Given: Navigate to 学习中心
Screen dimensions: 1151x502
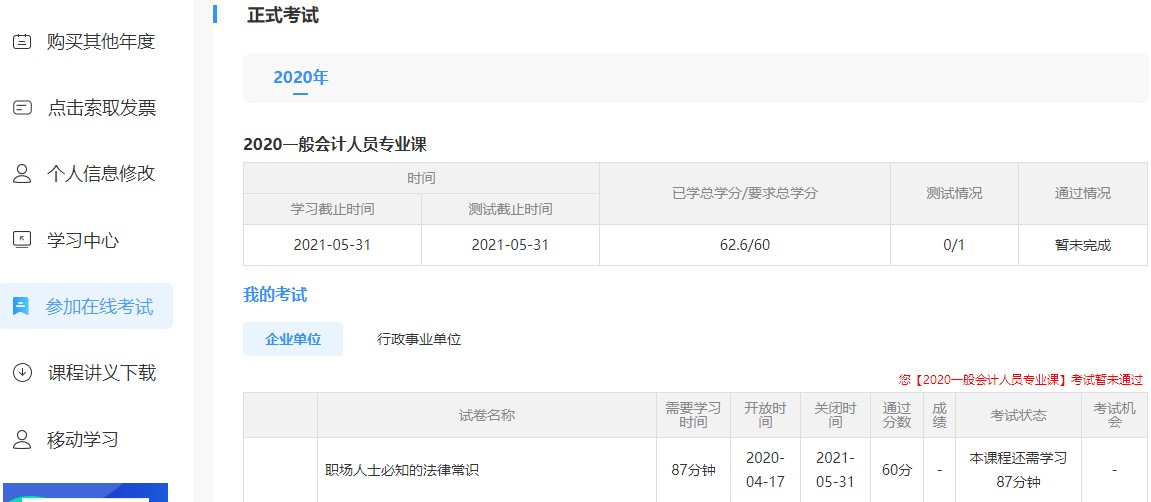Looking at the screenshot, I should [83, 240].
